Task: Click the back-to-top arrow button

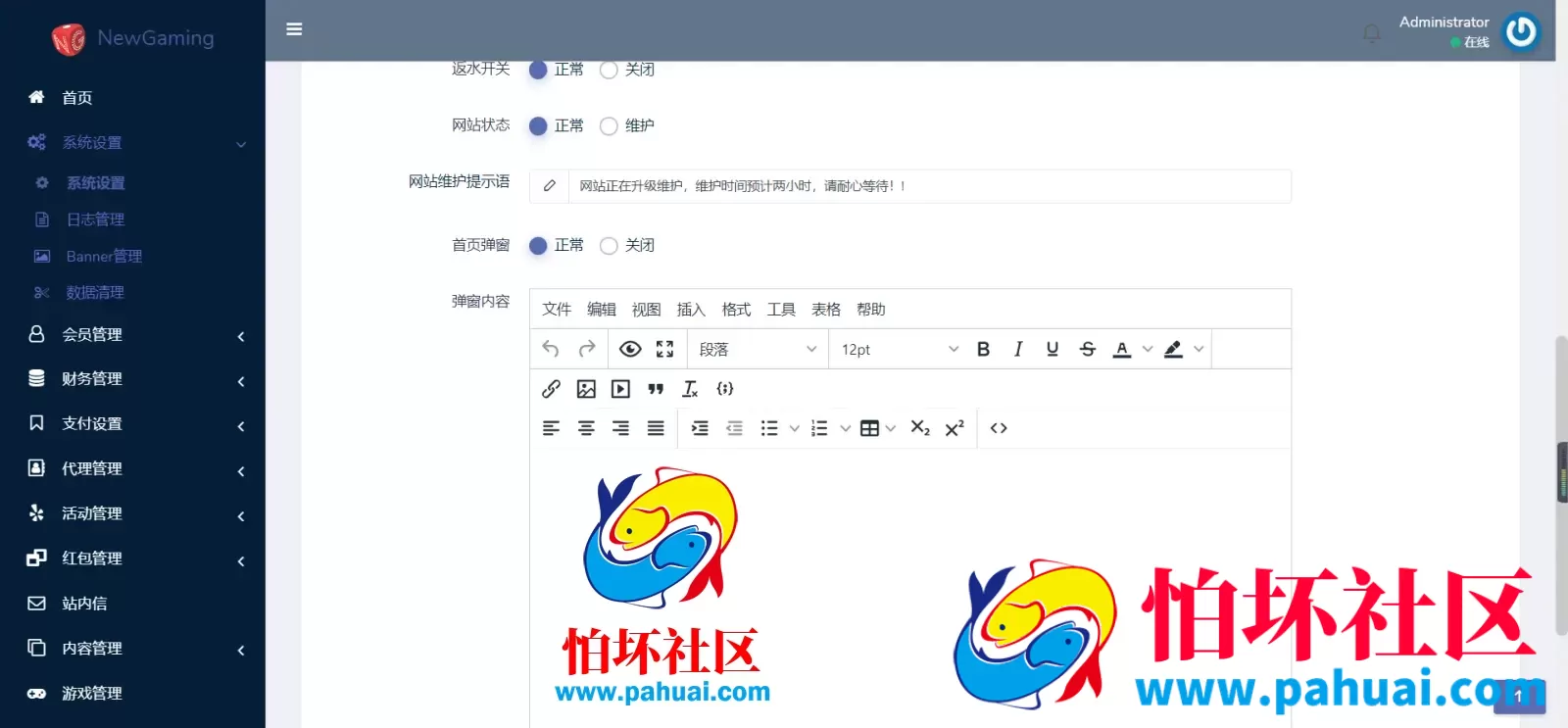Action: tap(1519, 695)
